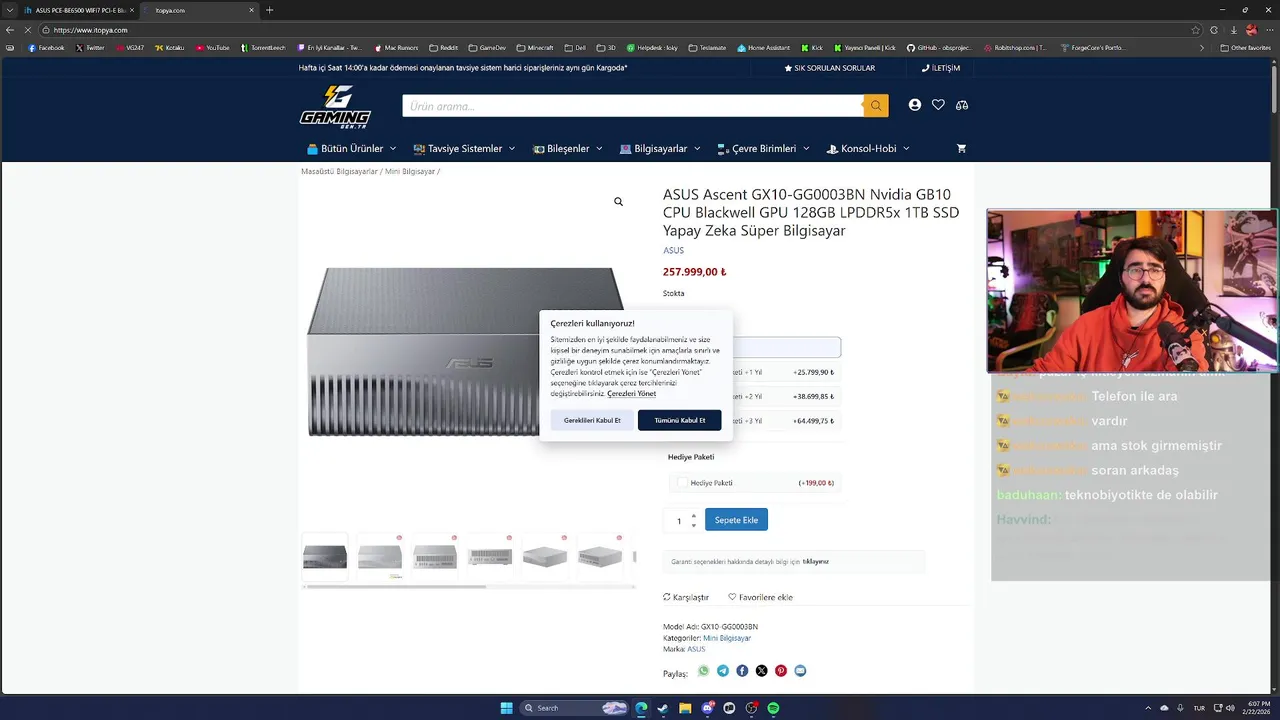
Task: Open the user account icon in header
Action: tap(915, 105)
